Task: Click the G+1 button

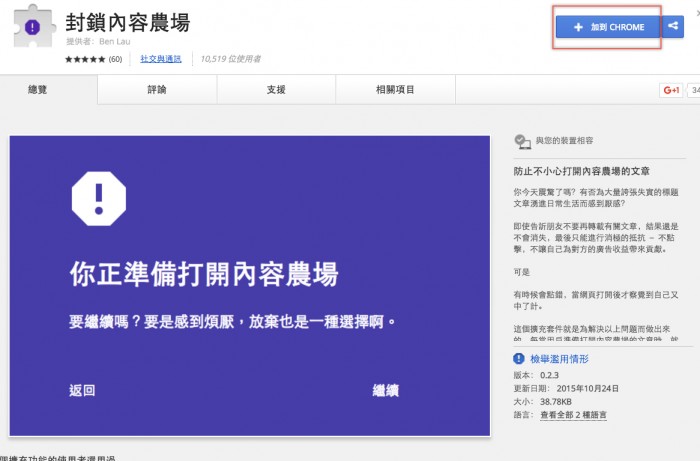Action: (671, 90)
